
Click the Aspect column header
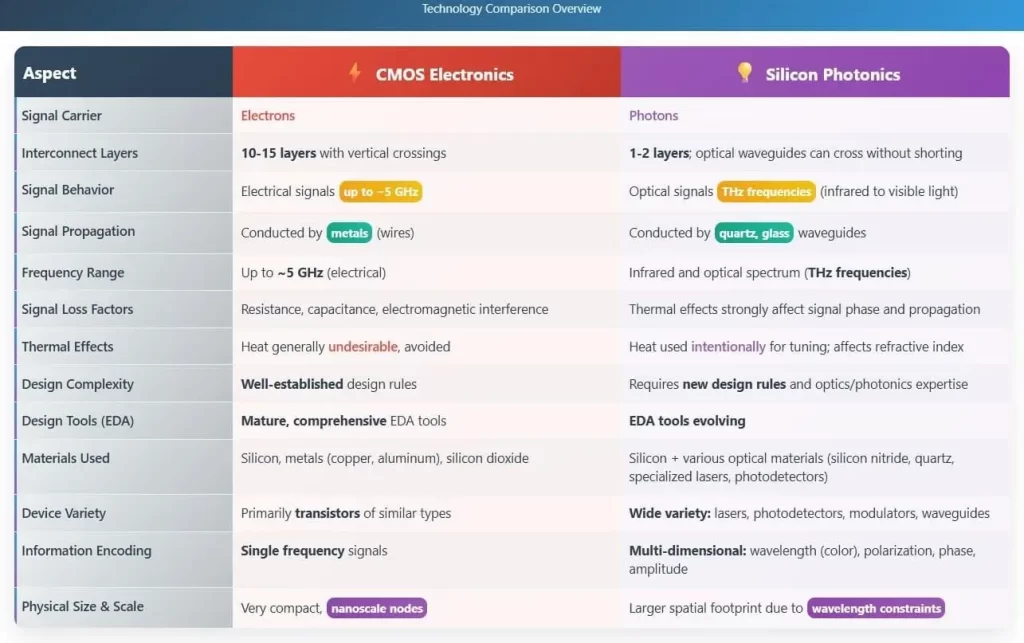coord(50,73)
